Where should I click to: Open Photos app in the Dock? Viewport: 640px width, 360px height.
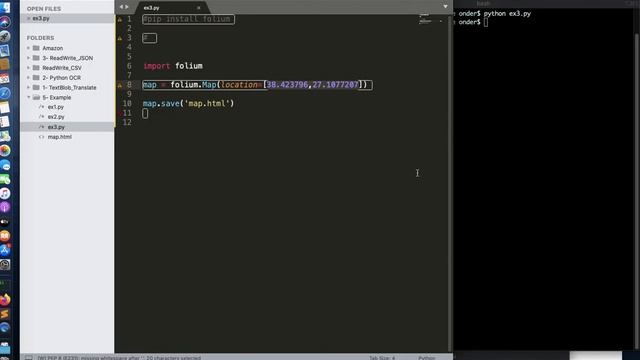coord(5,151)
